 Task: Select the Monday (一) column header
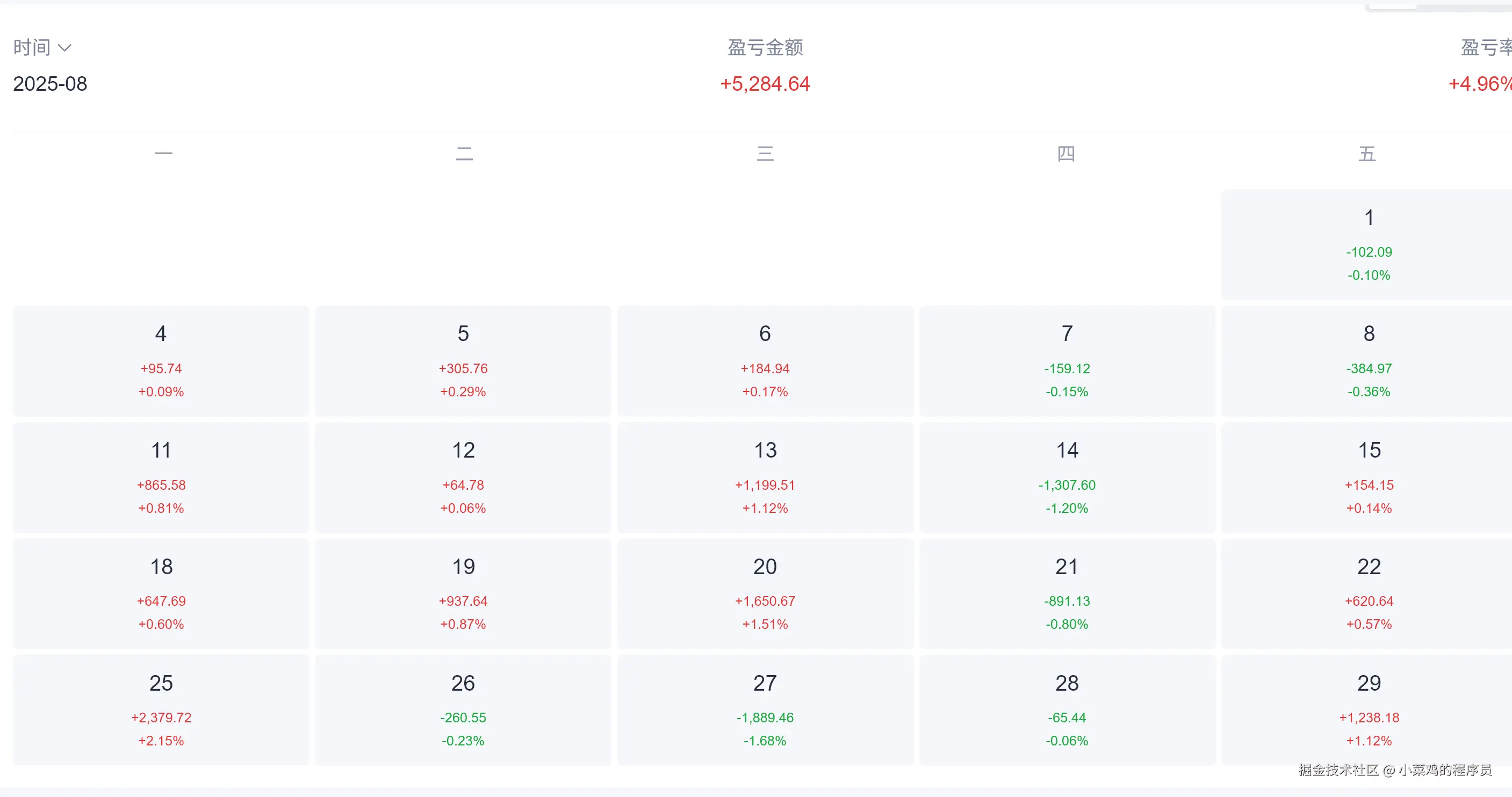tap(163, 153)
